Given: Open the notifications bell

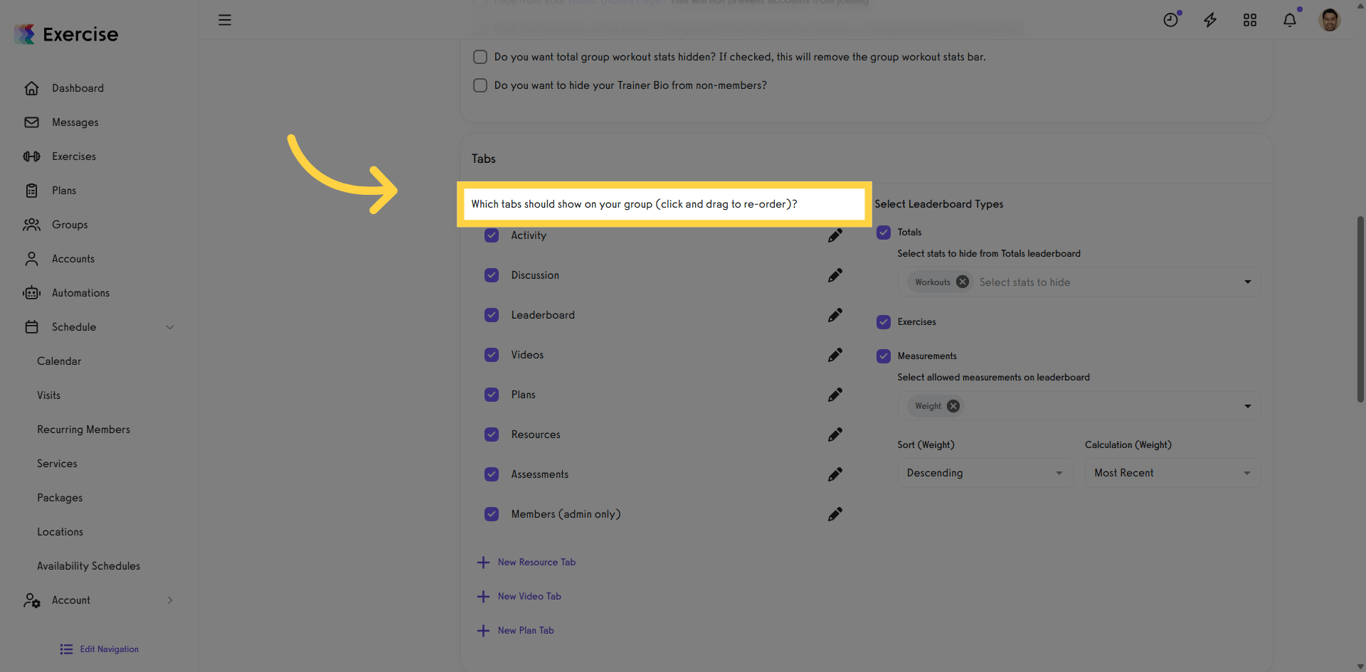Looking at the screenshot, I should point(1289,19).
